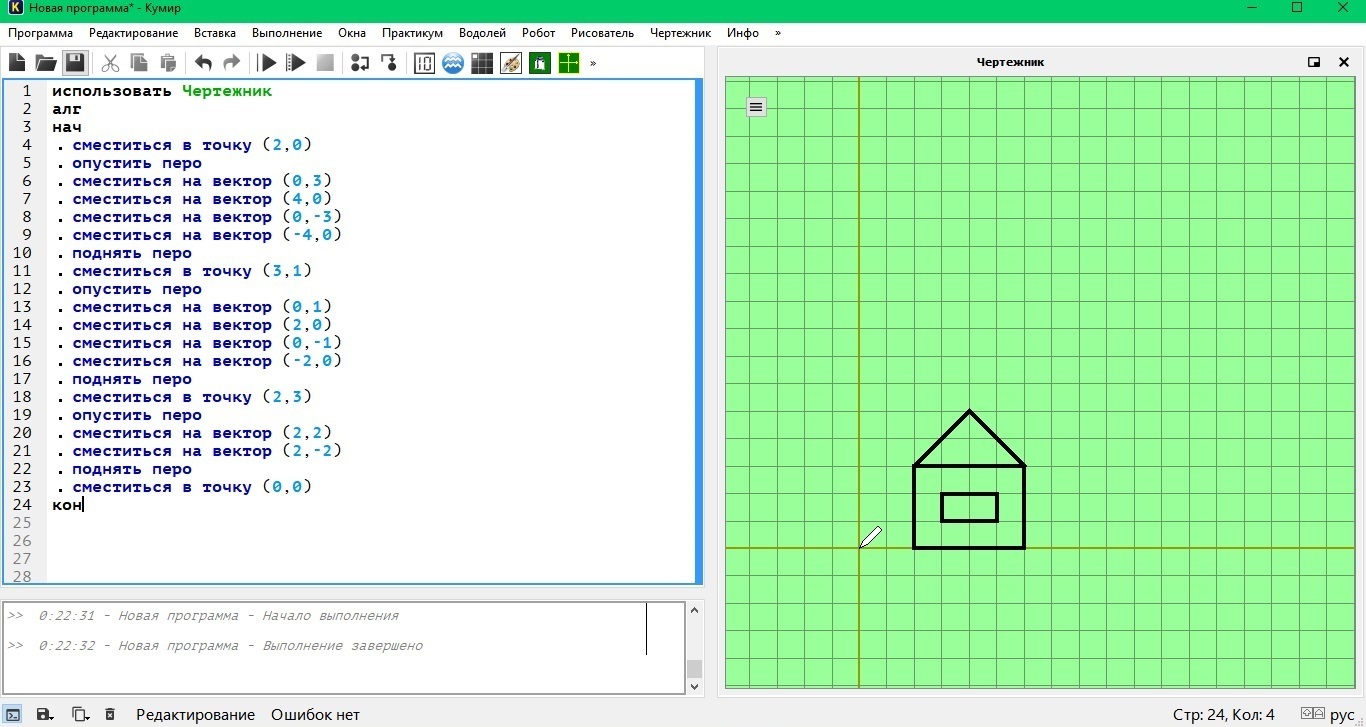The height and width of the screenshot is (727, 1366).
Task: Open the copy console output dropdown
Action: (80, 714)
